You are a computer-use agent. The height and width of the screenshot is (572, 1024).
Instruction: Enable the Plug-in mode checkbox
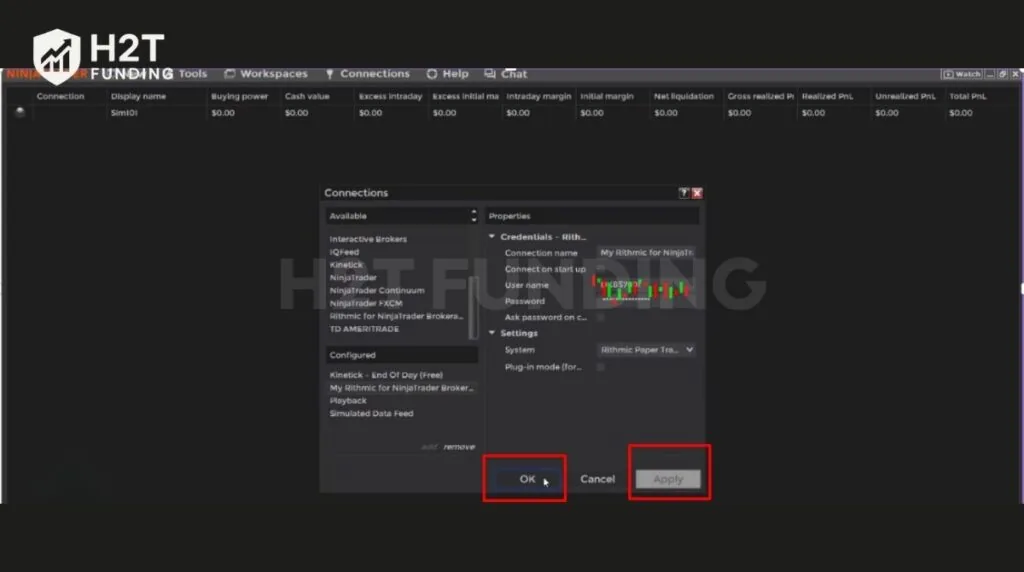click(600, 367)
